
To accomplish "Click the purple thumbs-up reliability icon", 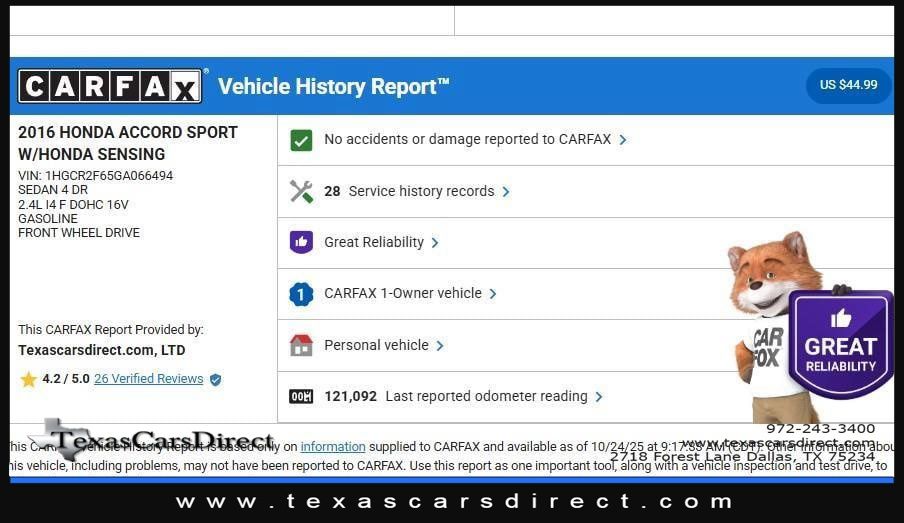I will 301,242.
